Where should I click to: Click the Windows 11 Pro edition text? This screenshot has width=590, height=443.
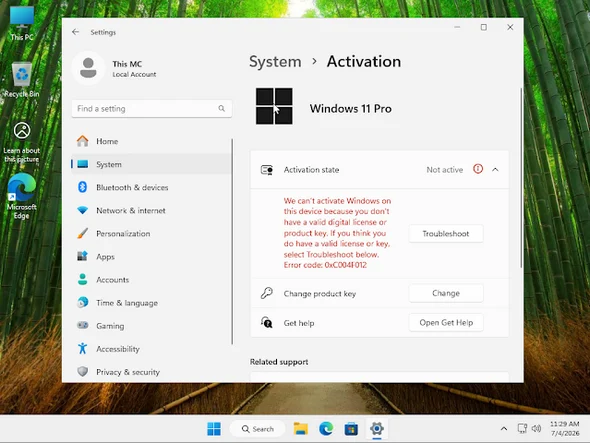pos(350,108)
